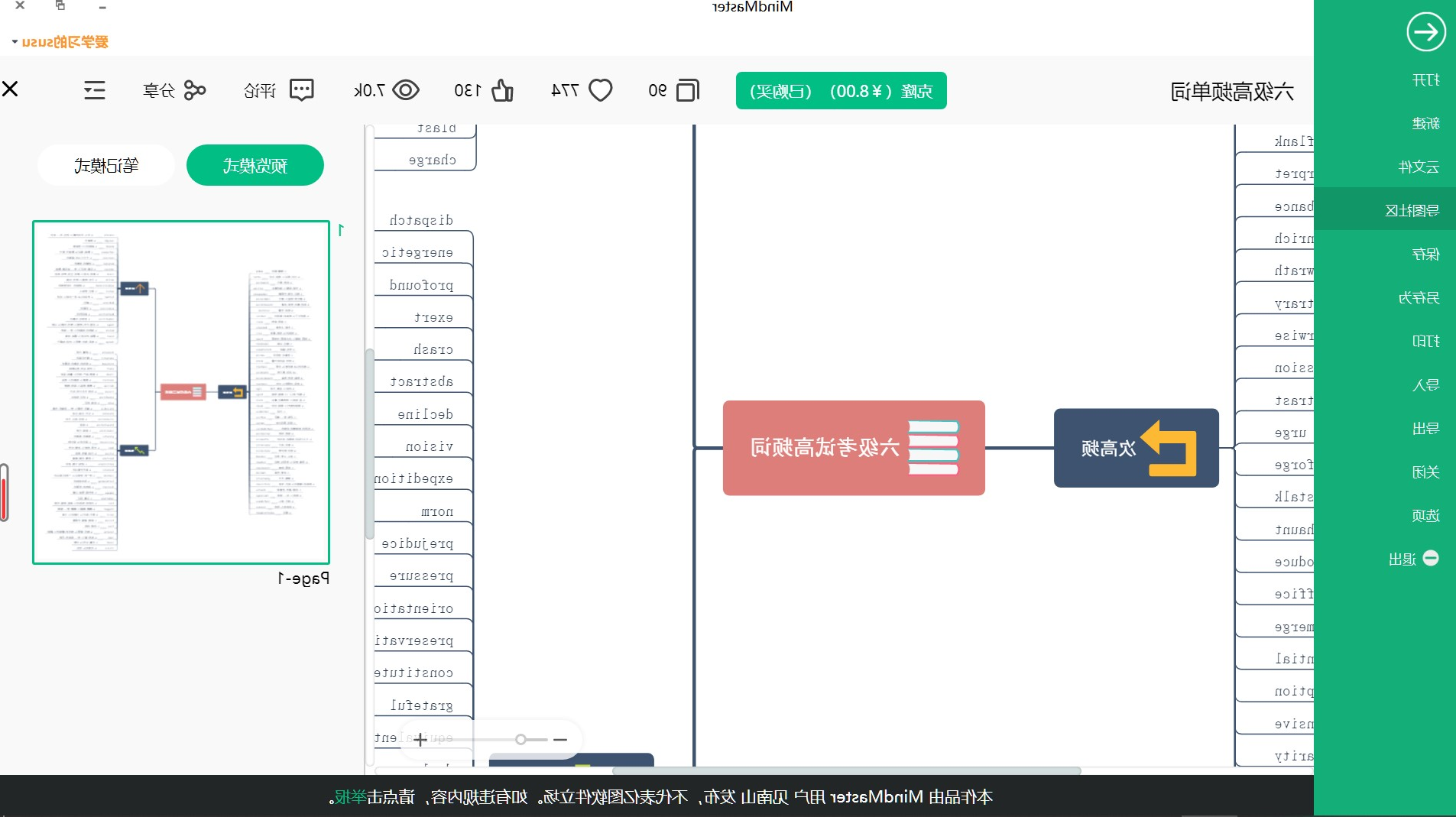Click the horizontal canvas scrollbar
This screenshot has height=817, width=1456.
pos(847,770)
